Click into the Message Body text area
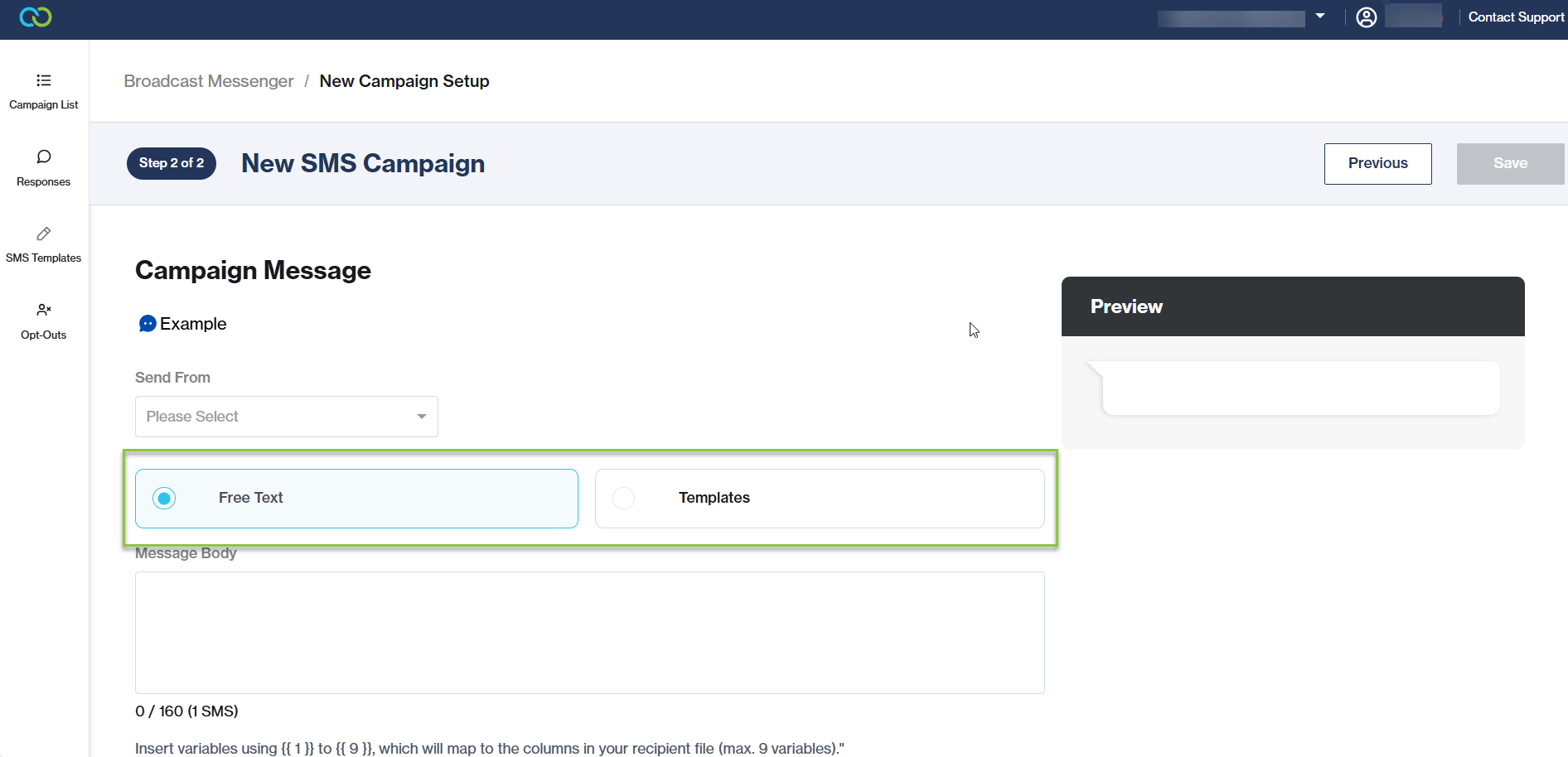The height and width of the screenshot is (757, 1568). click(x=589, y=632)
